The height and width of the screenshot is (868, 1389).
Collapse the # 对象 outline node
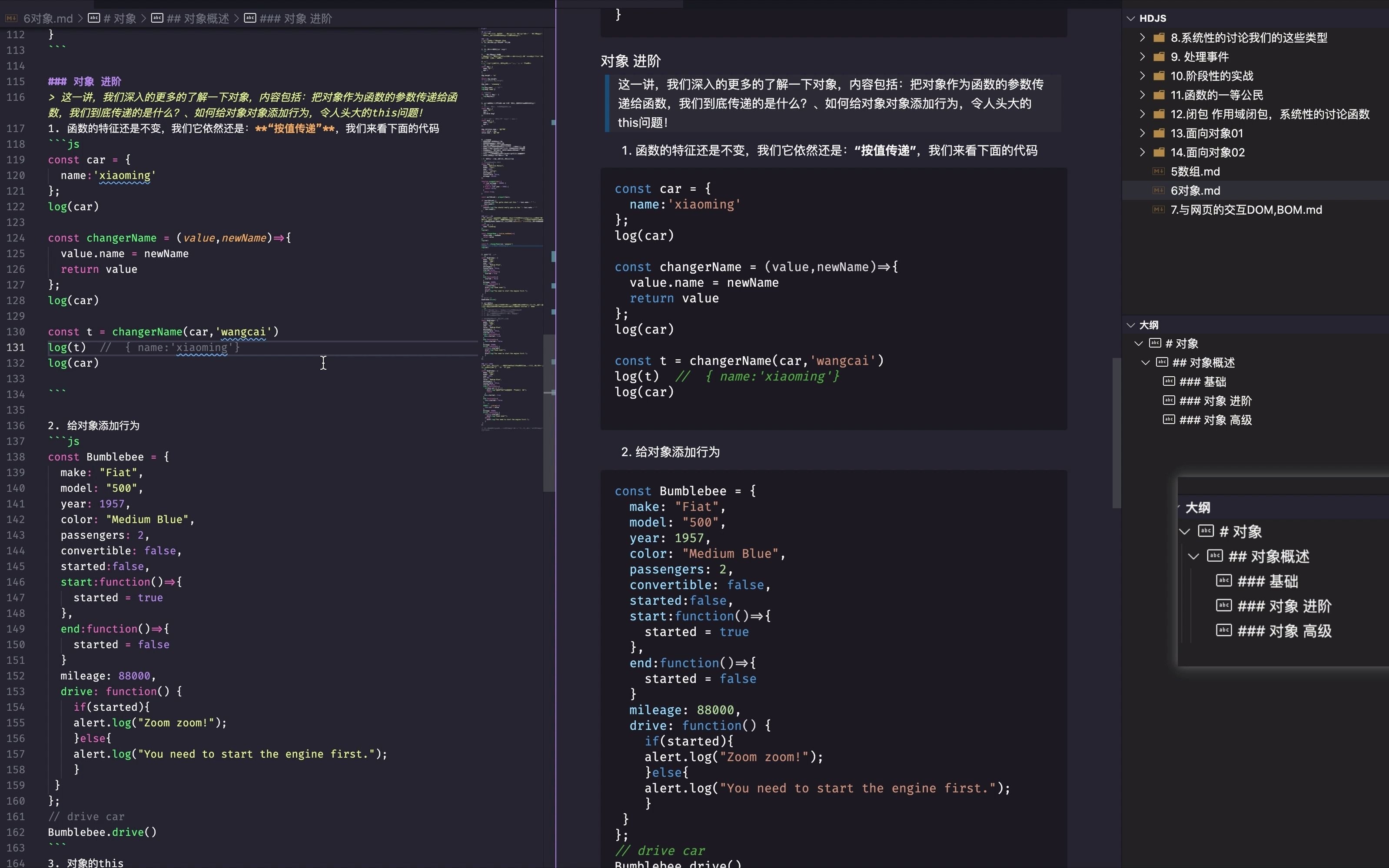[x=1139, y=343]
